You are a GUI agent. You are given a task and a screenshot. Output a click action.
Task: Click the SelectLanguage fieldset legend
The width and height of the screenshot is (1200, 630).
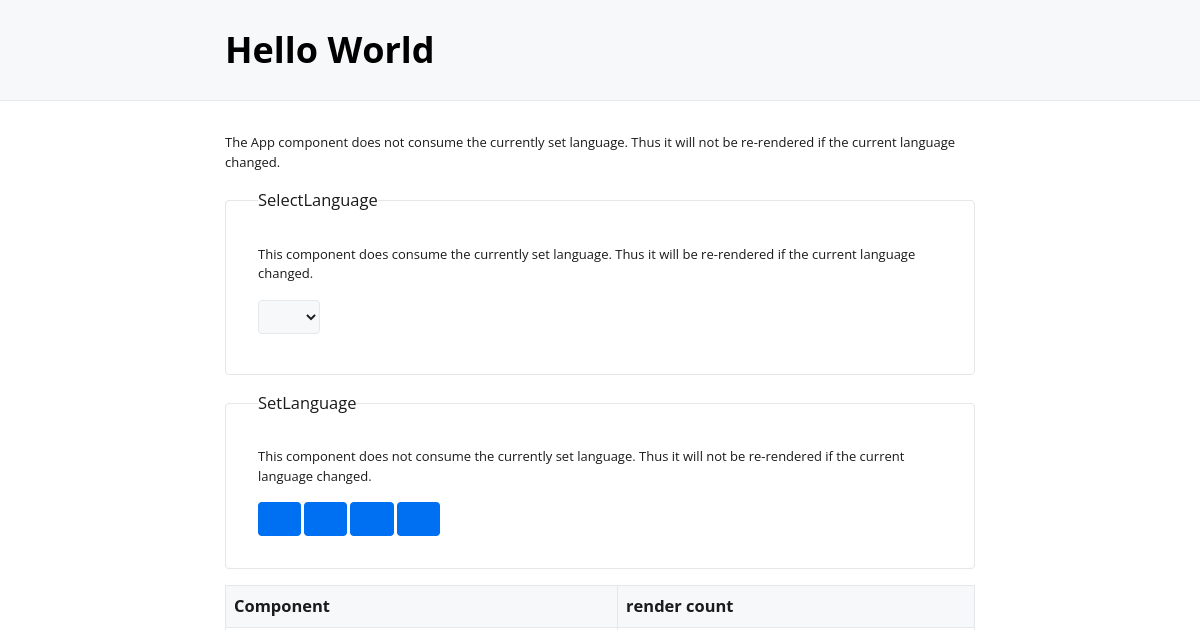coord(318,200)
